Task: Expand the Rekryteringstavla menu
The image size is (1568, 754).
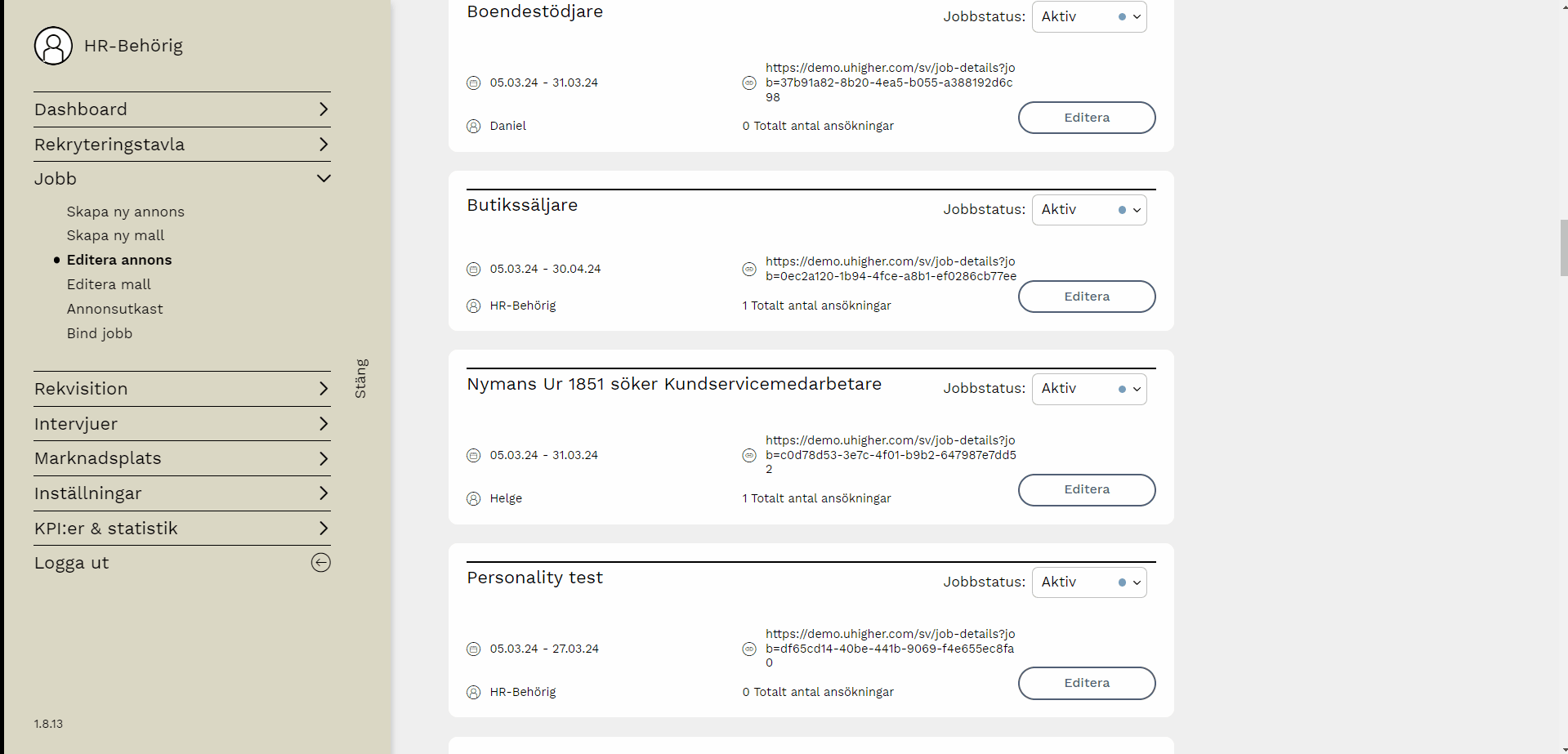Action: click(324, 145)
